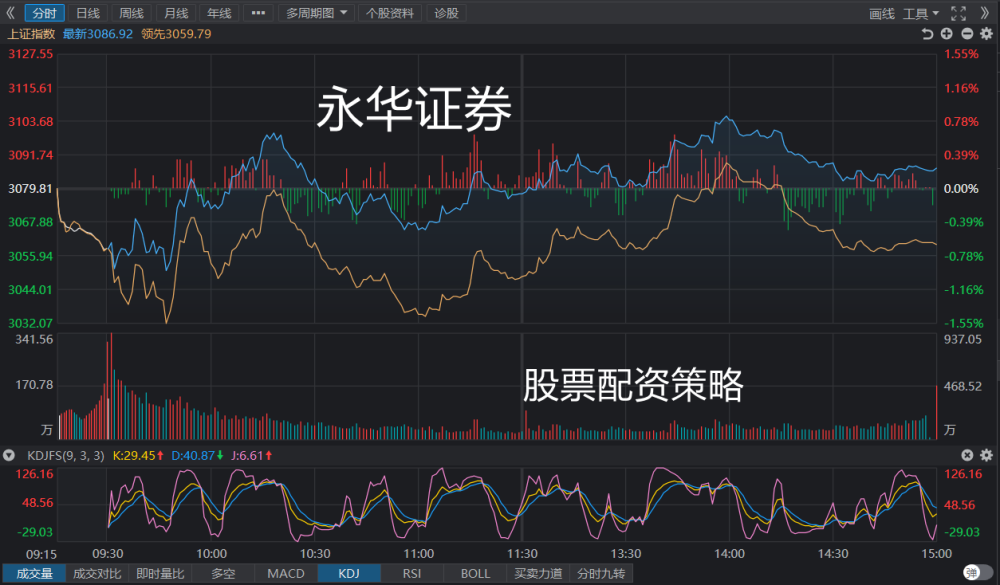Screen dimensions: 1000x585
Task: Click the KDJFS(9, 3, 3) indicator label
Action: tap(66, 455)
